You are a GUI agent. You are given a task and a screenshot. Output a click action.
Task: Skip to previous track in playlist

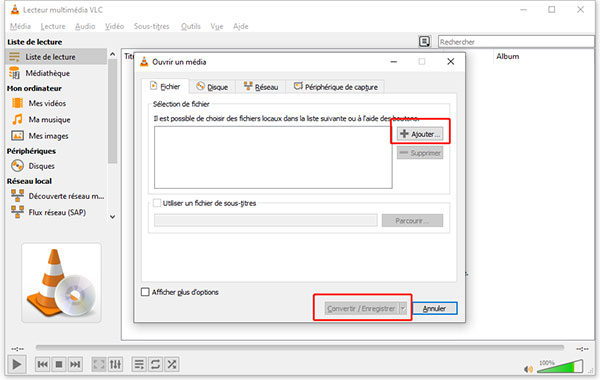click(x=42, y=364)
